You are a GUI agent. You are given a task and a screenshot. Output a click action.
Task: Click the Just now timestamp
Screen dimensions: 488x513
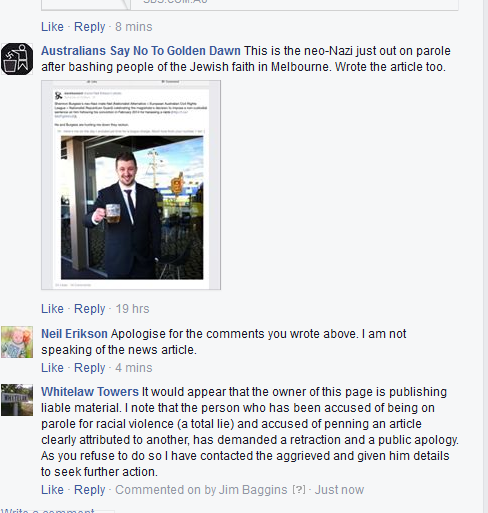pos(339,490)
